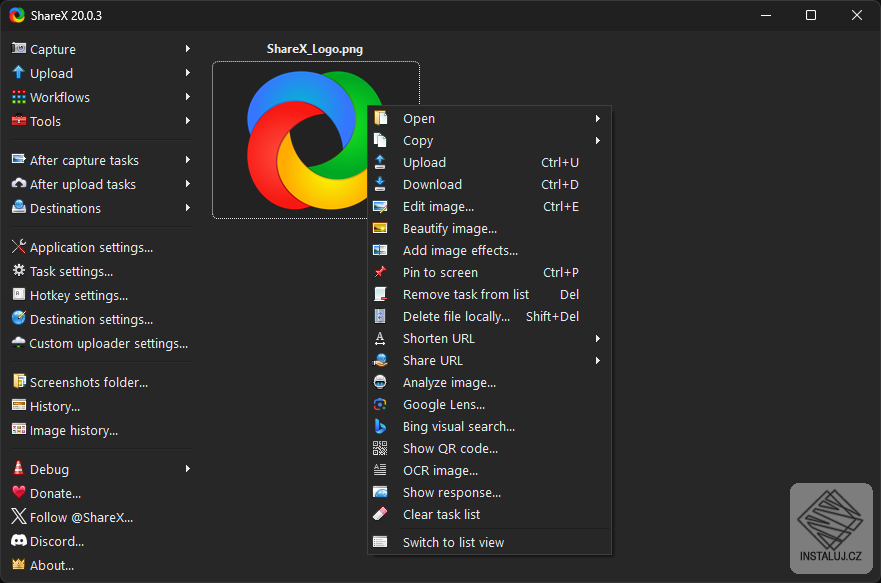This screenshot has width=881, height=583.
Task: Choose Delete file locally... entry
Action: 489,317
